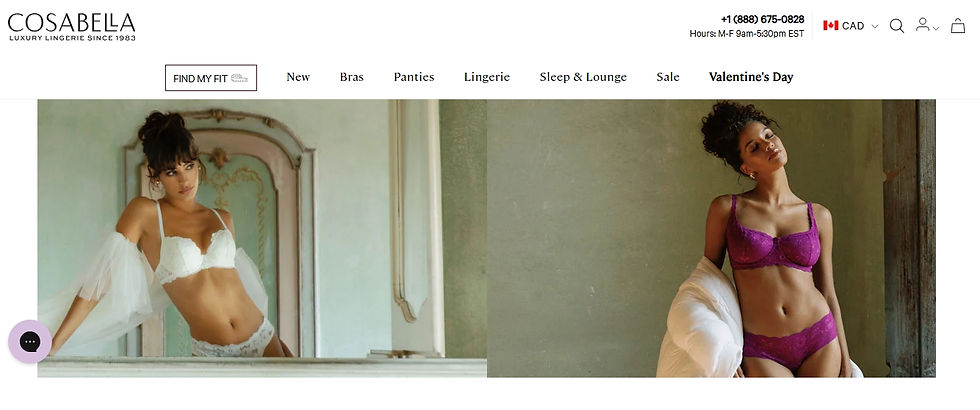Expand the CAD currency dropdown
980x410 pixels.
[x=851, y=26]
